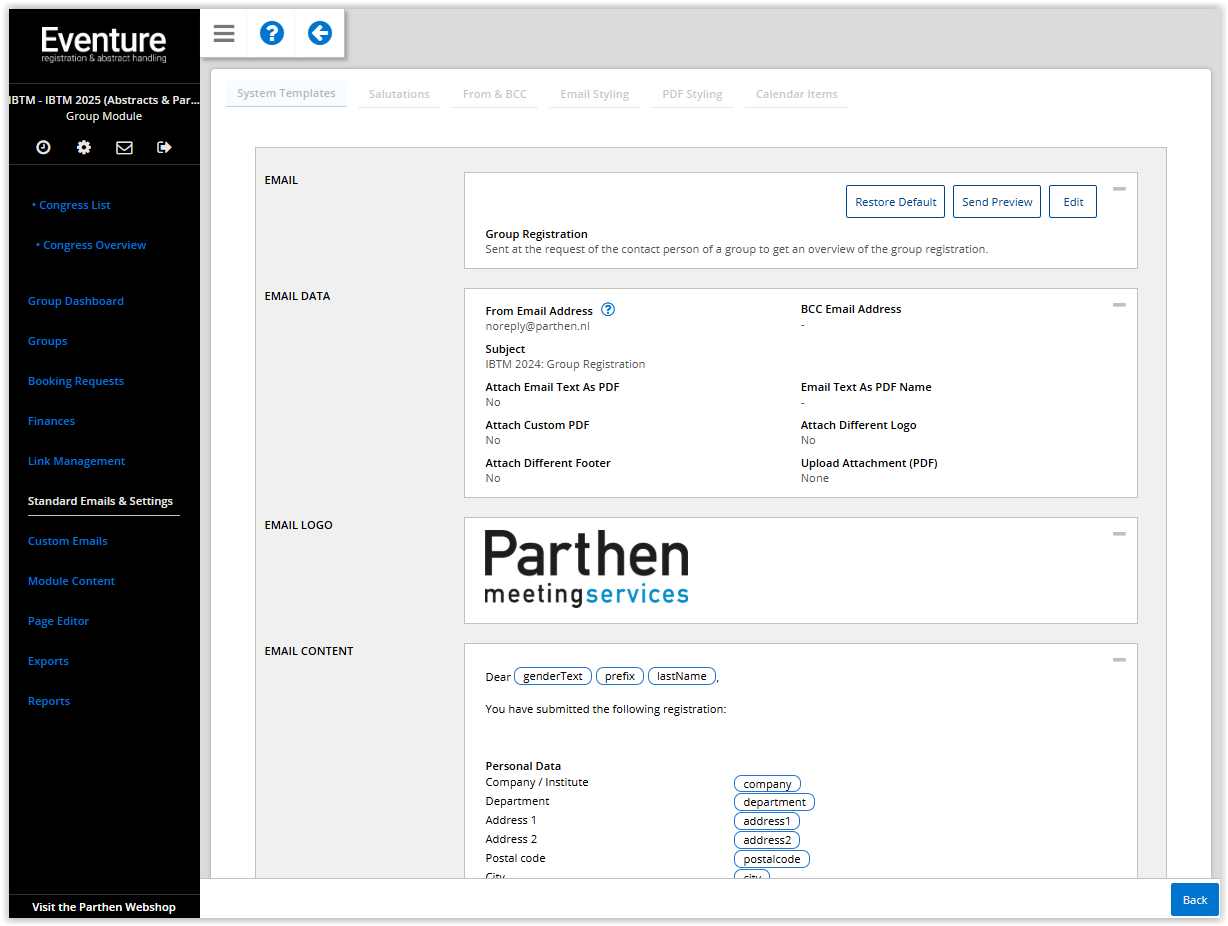The height and width of the screenshot is (926, 1228).
Task: Switch to the Calendar Items tab
Action: pyautogui.click(x=796, y=94)
